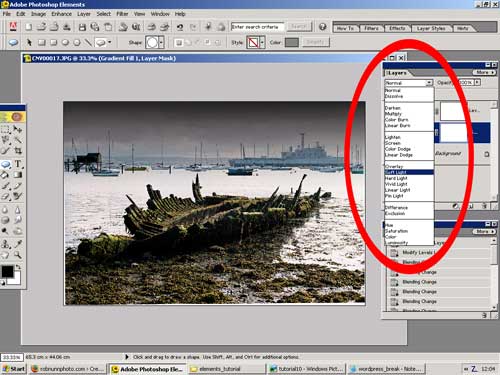Select the Zoom magnifier tool
Image resolution: width=500 pixels, height=375 pixels.
click(18, 255)
